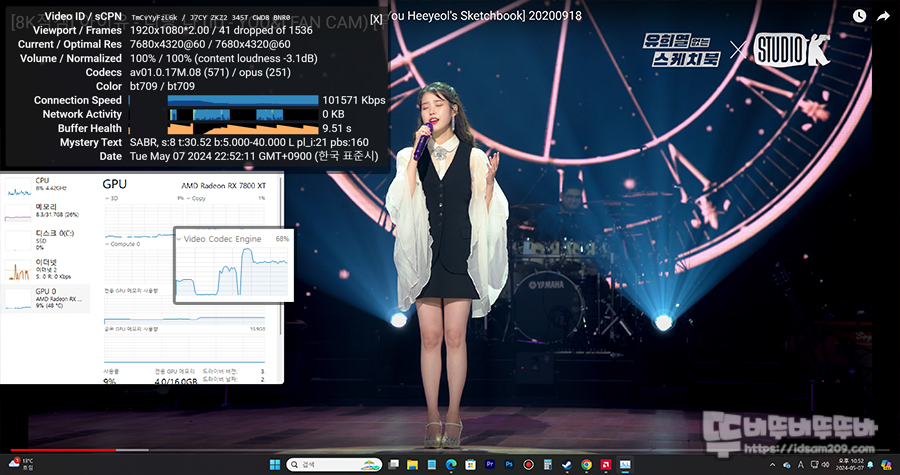Select 디스크 0(C:) in Task Manager sidebar
The width and height of the screenshot is (900, 475).
click(46, 240)
